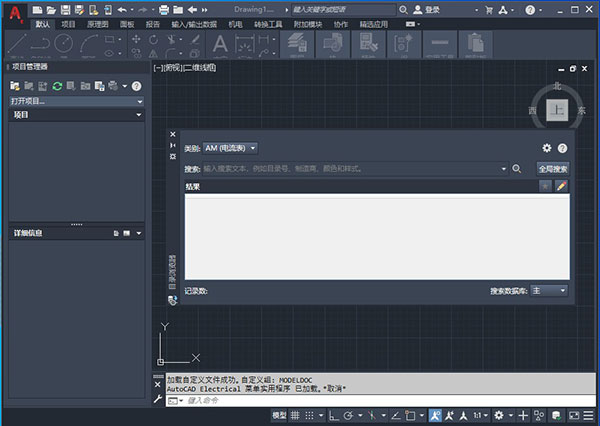Screen dimensions: 600x426
Task: Click help icon in Project Manager toolbar
Action: 136,86
